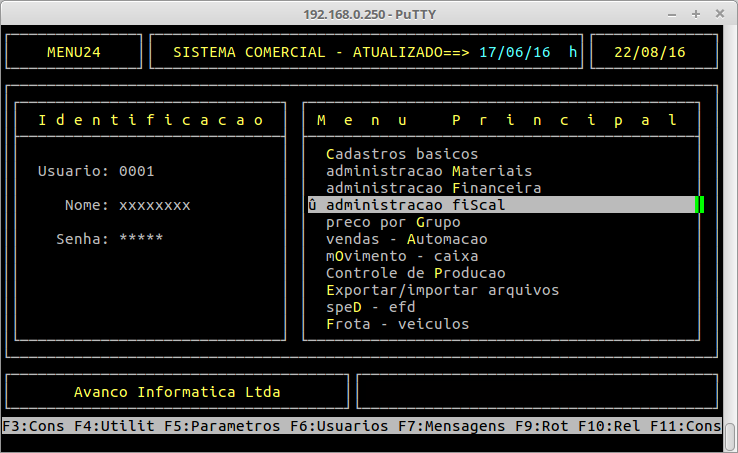The image size is (738, 453).
Task: Open administracao Materiais menu entry
Action: click(429, 171)
